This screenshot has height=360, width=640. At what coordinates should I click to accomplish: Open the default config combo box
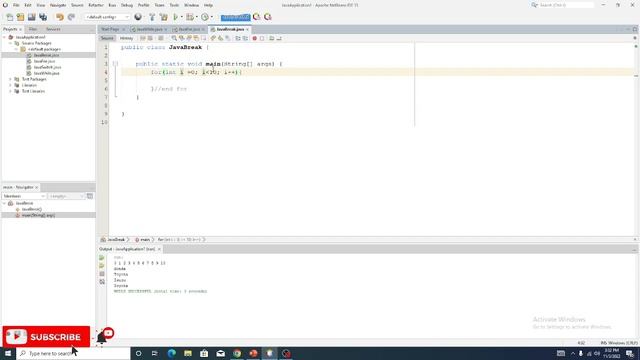[x=108, y=17]
